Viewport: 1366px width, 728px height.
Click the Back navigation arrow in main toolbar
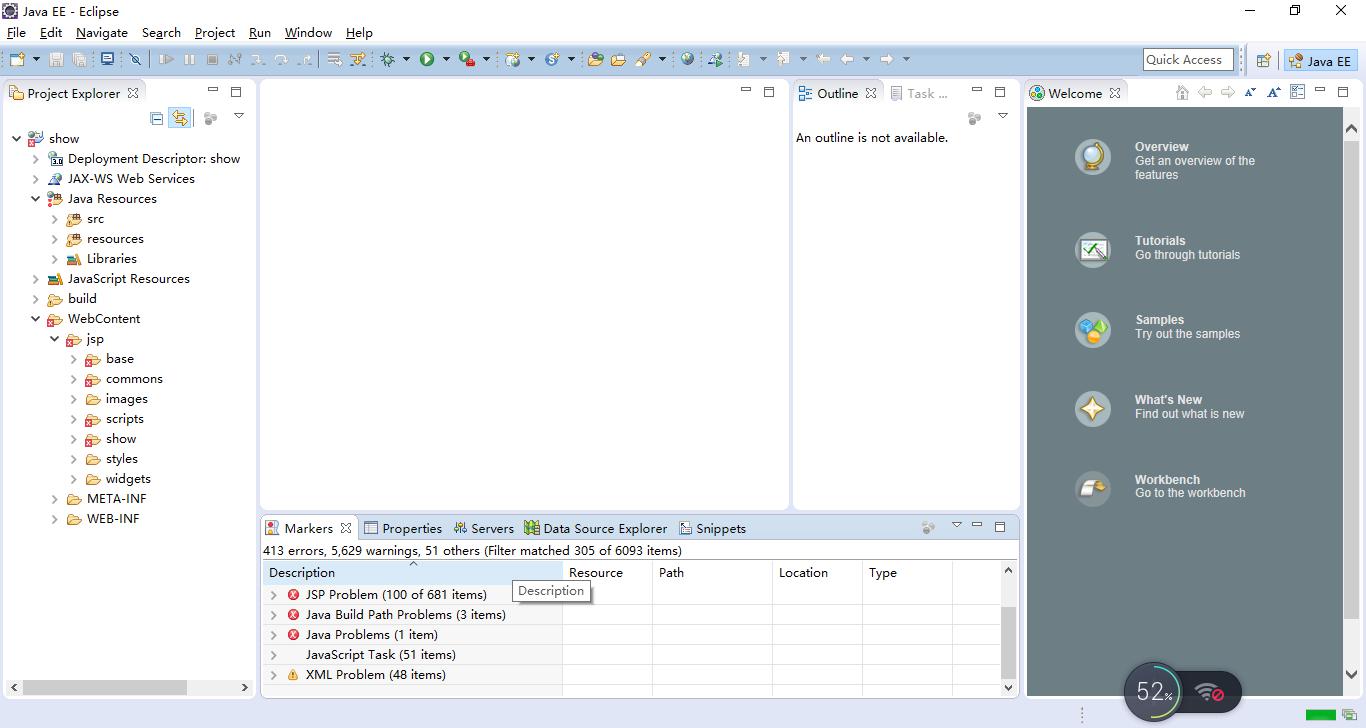[847, 59]
